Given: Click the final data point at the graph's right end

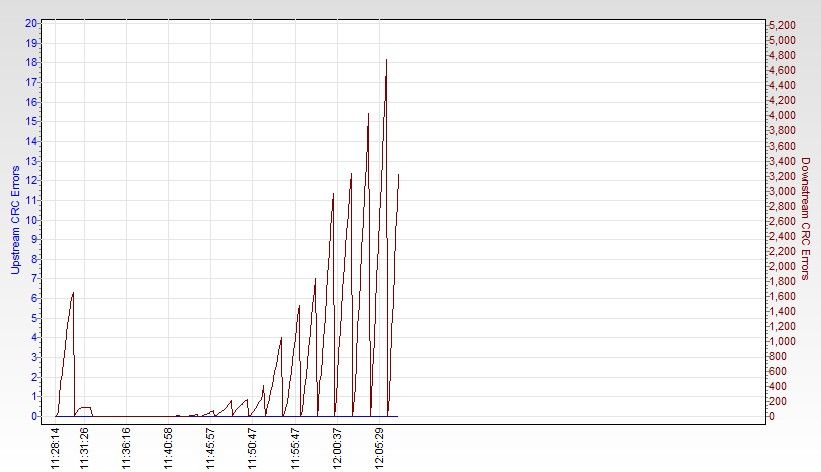Looking at the screenshot, I should tap(399, 174).
